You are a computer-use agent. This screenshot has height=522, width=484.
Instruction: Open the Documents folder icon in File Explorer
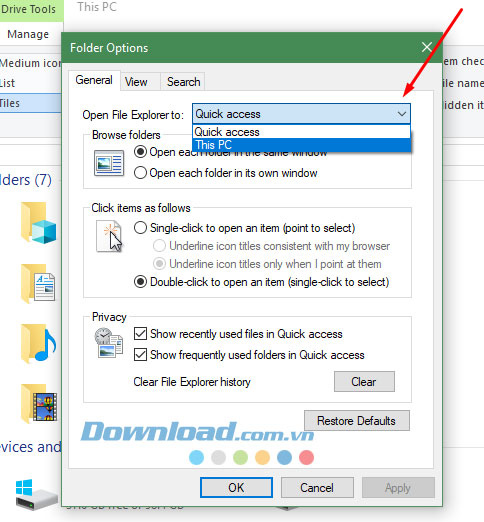tap(39, 283)
